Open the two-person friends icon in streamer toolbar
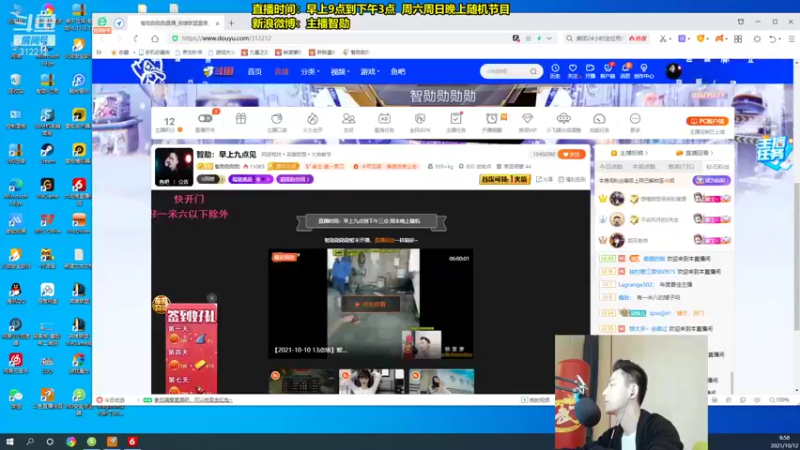This screenshot has width=800, height=450. tap(348, 119)
